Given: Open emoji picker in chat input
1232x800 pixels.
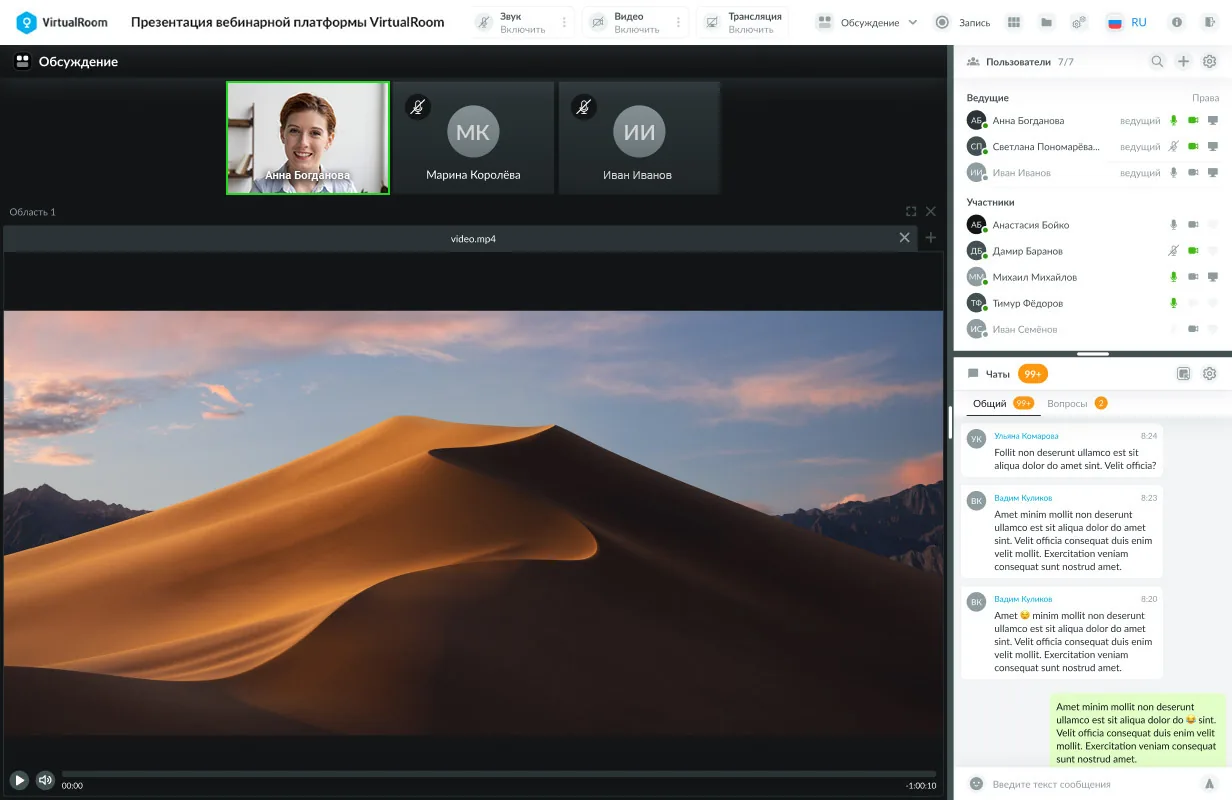Looking at the screenshot, I should 977,784.
